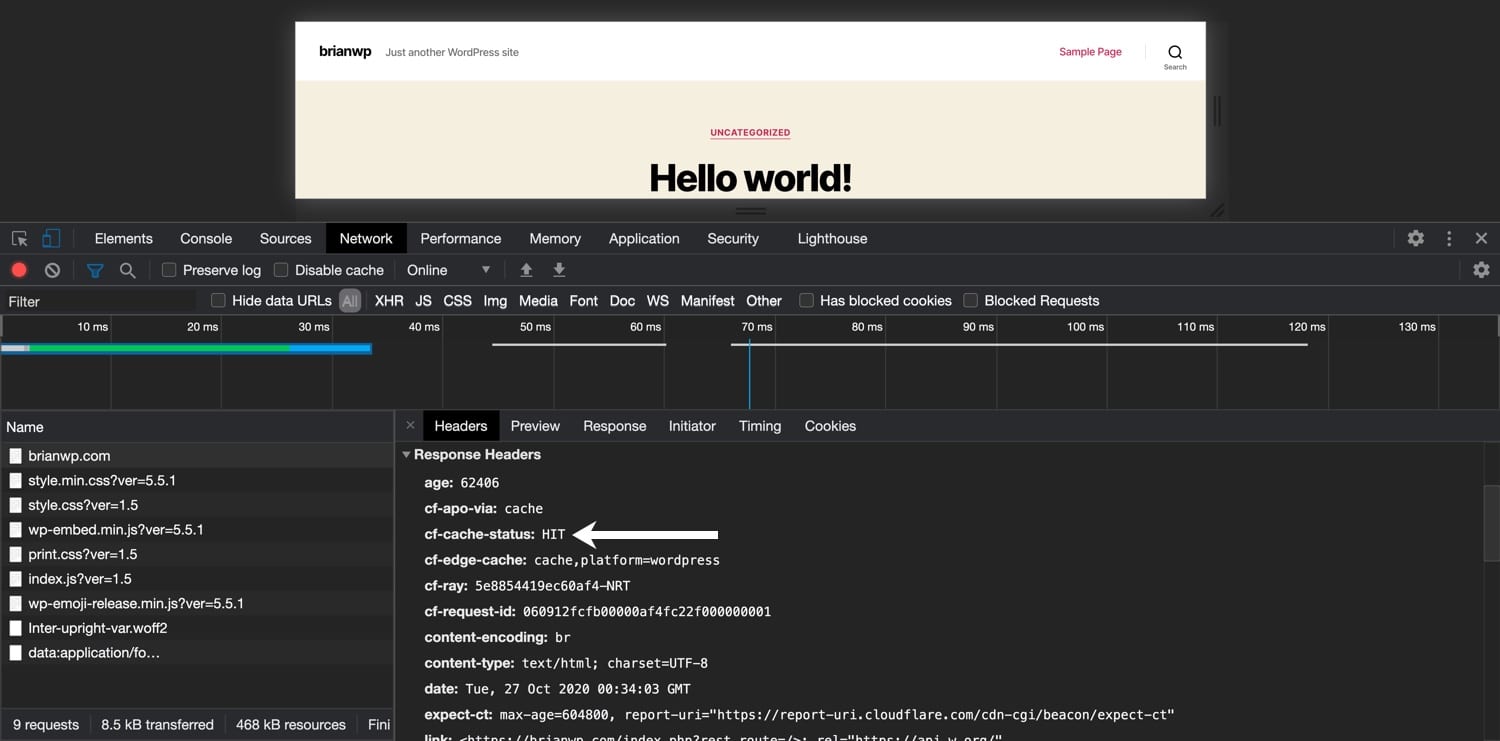Enable Hide data URLs filtering
The height and width of the screenshot is (741, 1500).
pos(216,300)
